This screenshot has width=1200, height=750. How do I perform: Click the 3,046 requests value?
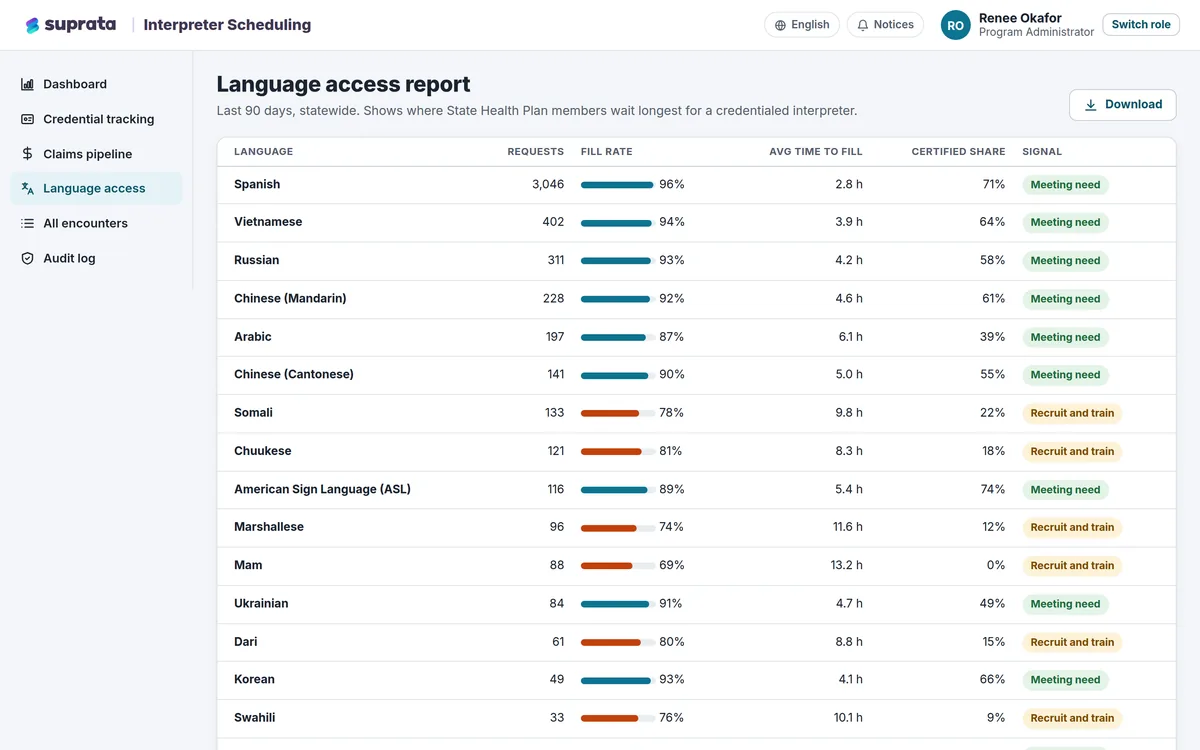click(x=548, y=184)
